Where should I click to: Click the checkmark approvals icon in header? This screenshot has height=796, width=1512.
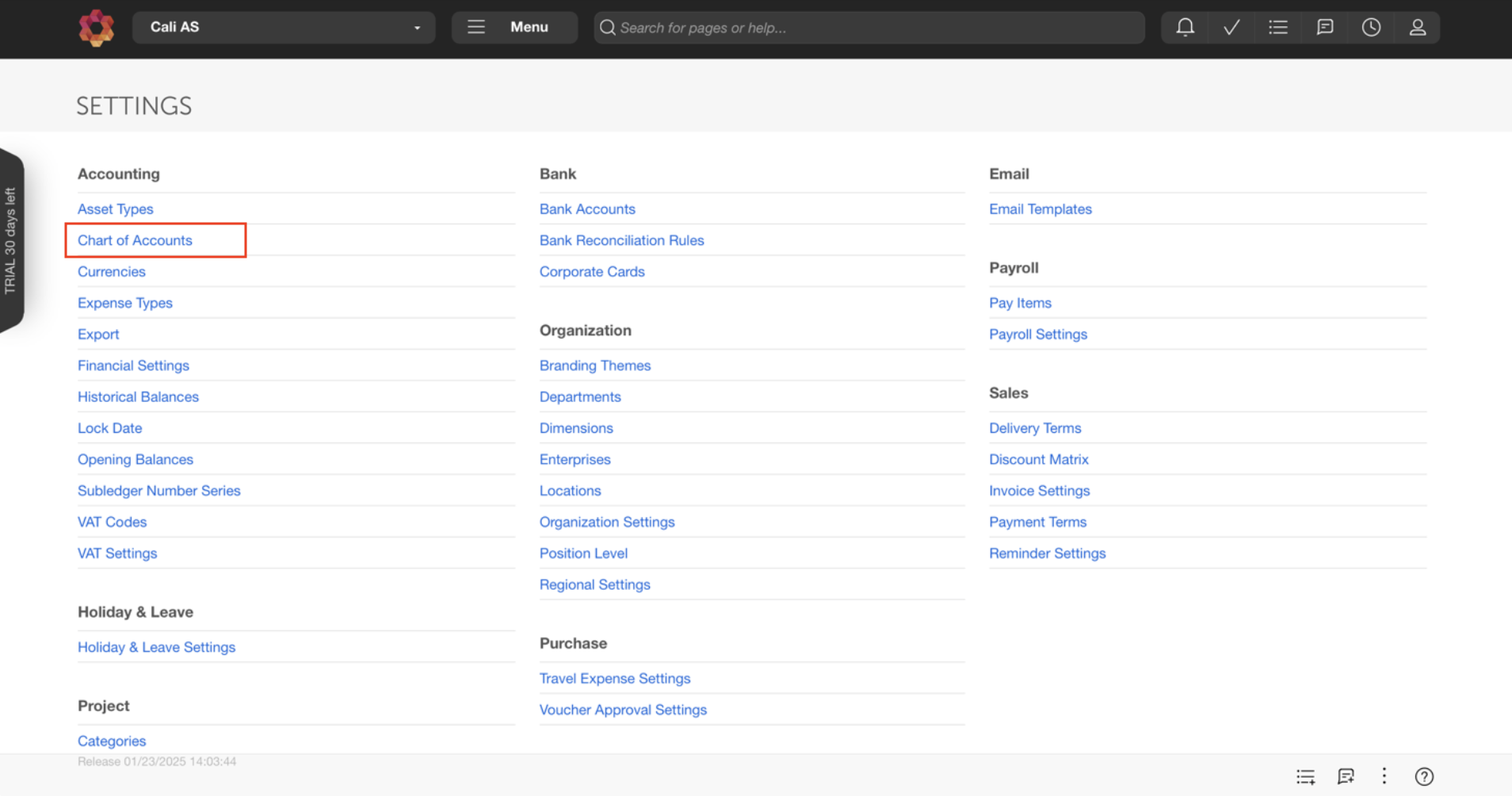pyautogui.click(x=1231, y=27)
